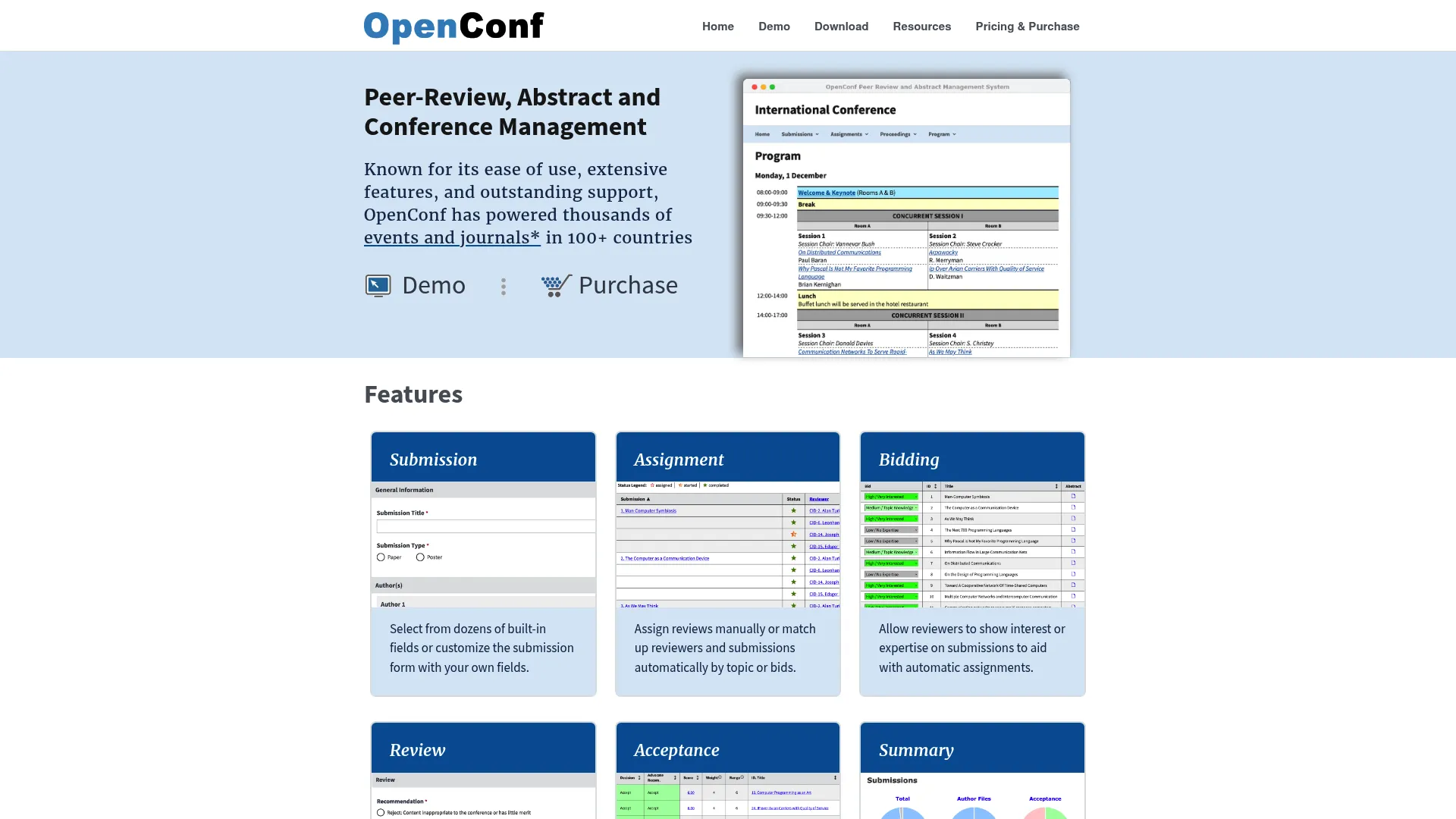The image size is (1456, 819).
Task: Go to the Download page
Action: point(841,27)
